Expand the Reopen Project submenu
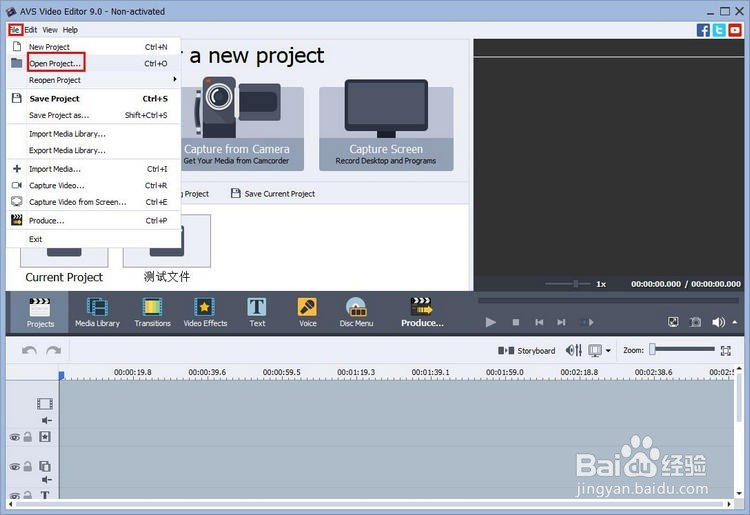 point(94,80)
